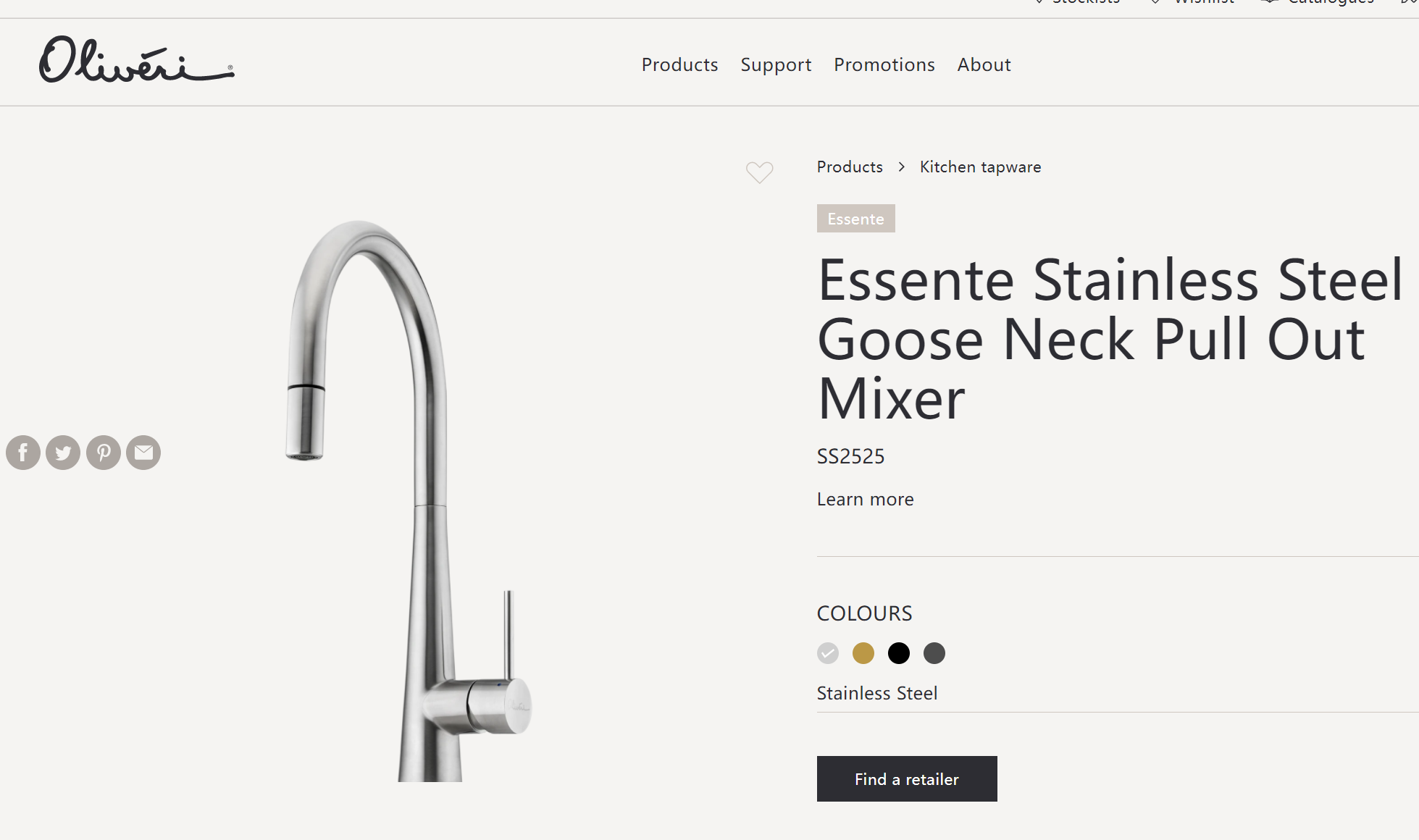Image resolution: width=1419 pixels, height=840 pixels.
Task: Click the Essente range tag
Action: point(856,219)
